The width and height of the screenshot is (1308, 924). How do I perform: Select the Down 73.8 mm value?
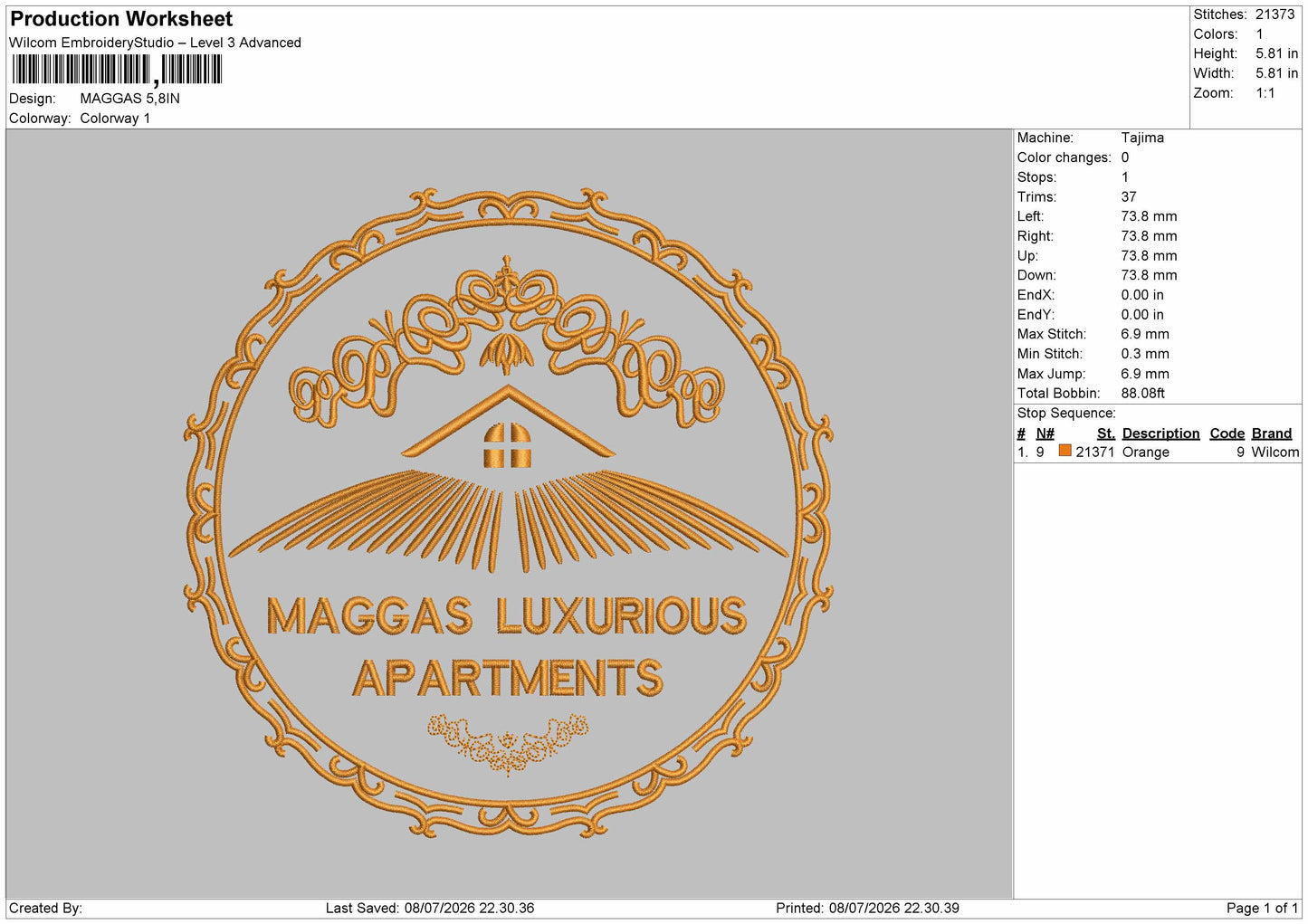[x=1149, y=275]
